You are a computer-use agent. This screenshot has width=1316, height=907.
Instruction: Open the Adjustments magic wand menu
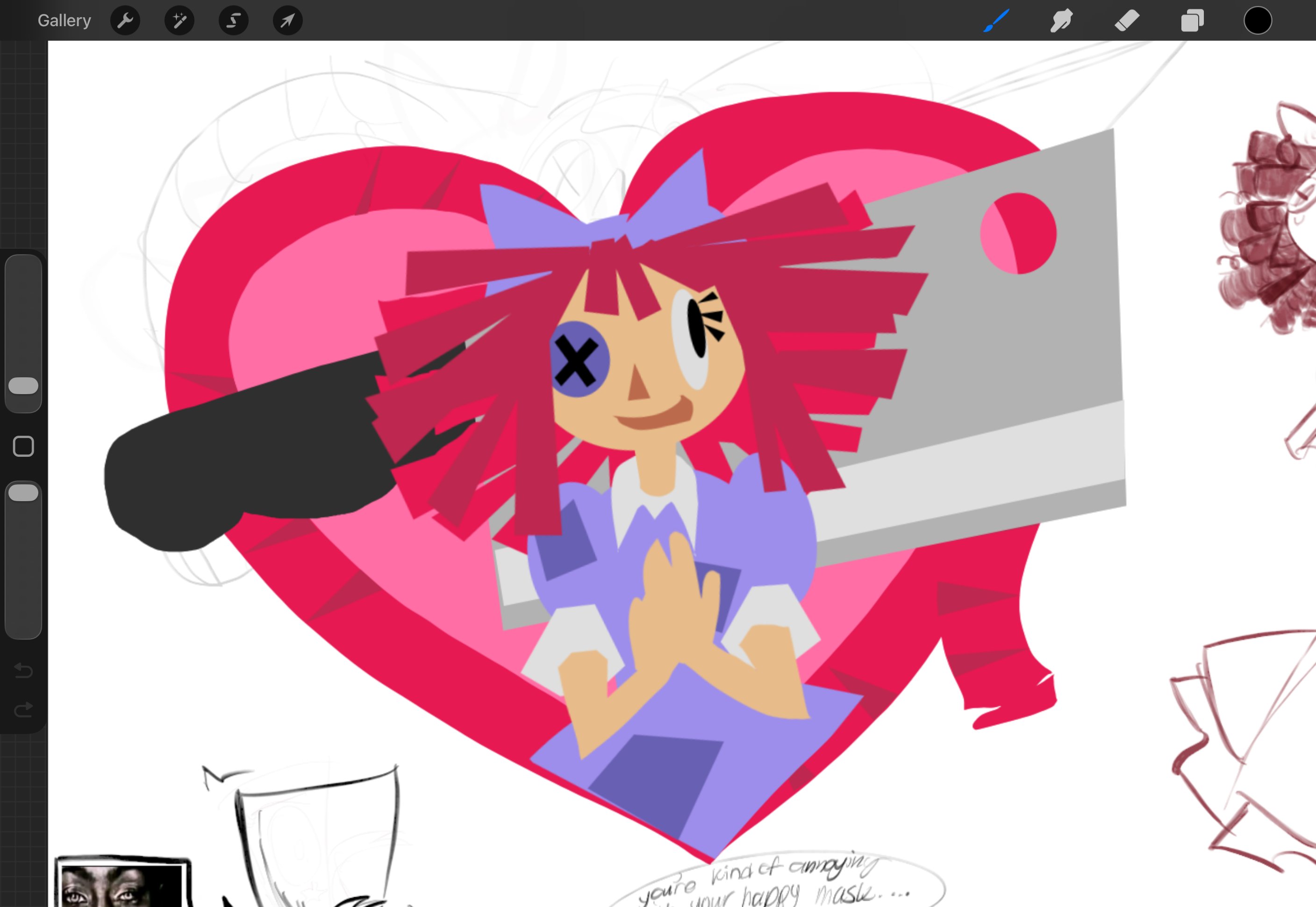(x=179, y=21)
